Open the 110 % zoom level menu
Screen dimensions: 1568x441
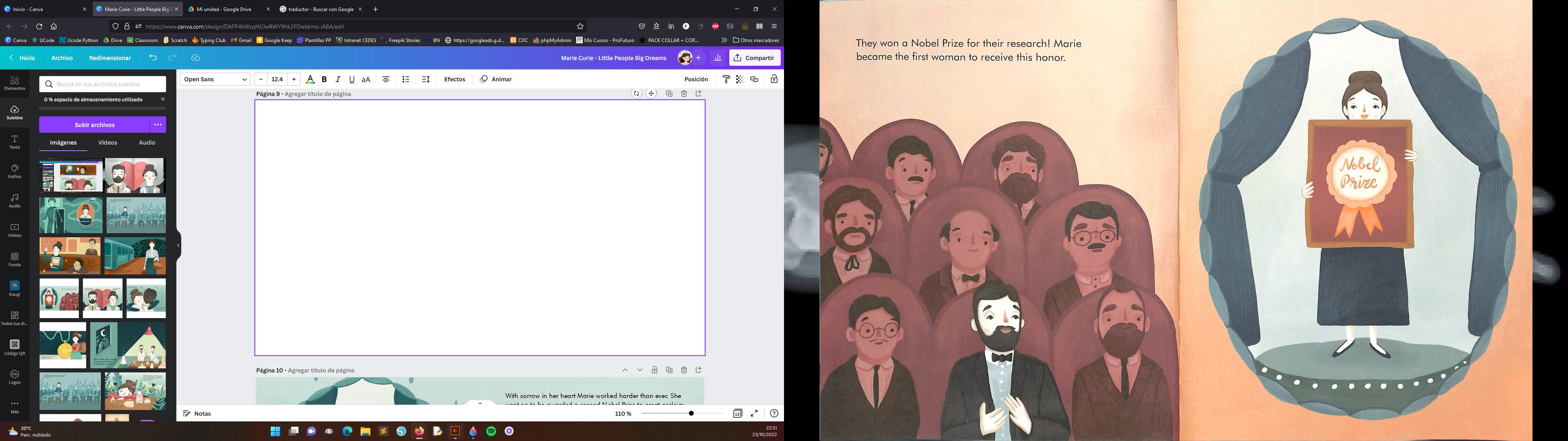(623, 414)
